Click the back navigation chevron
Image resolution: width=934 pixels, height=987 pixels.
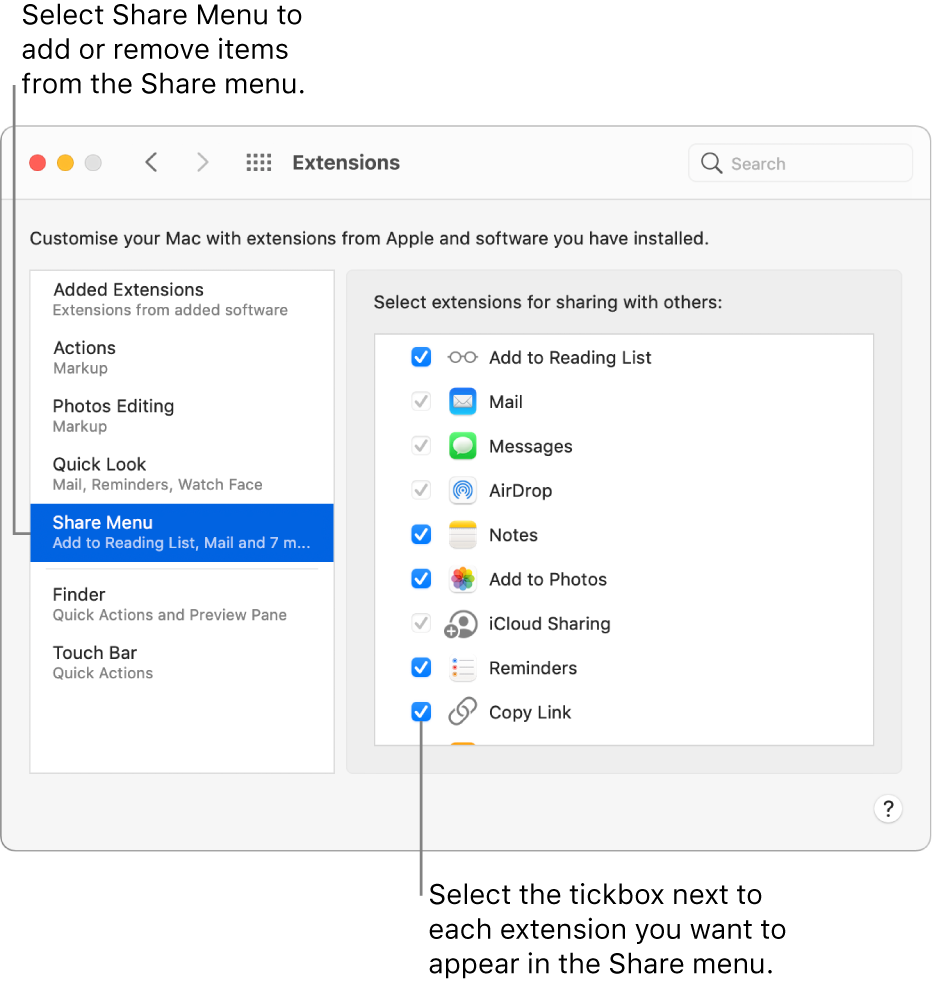[x=151, y=162]
